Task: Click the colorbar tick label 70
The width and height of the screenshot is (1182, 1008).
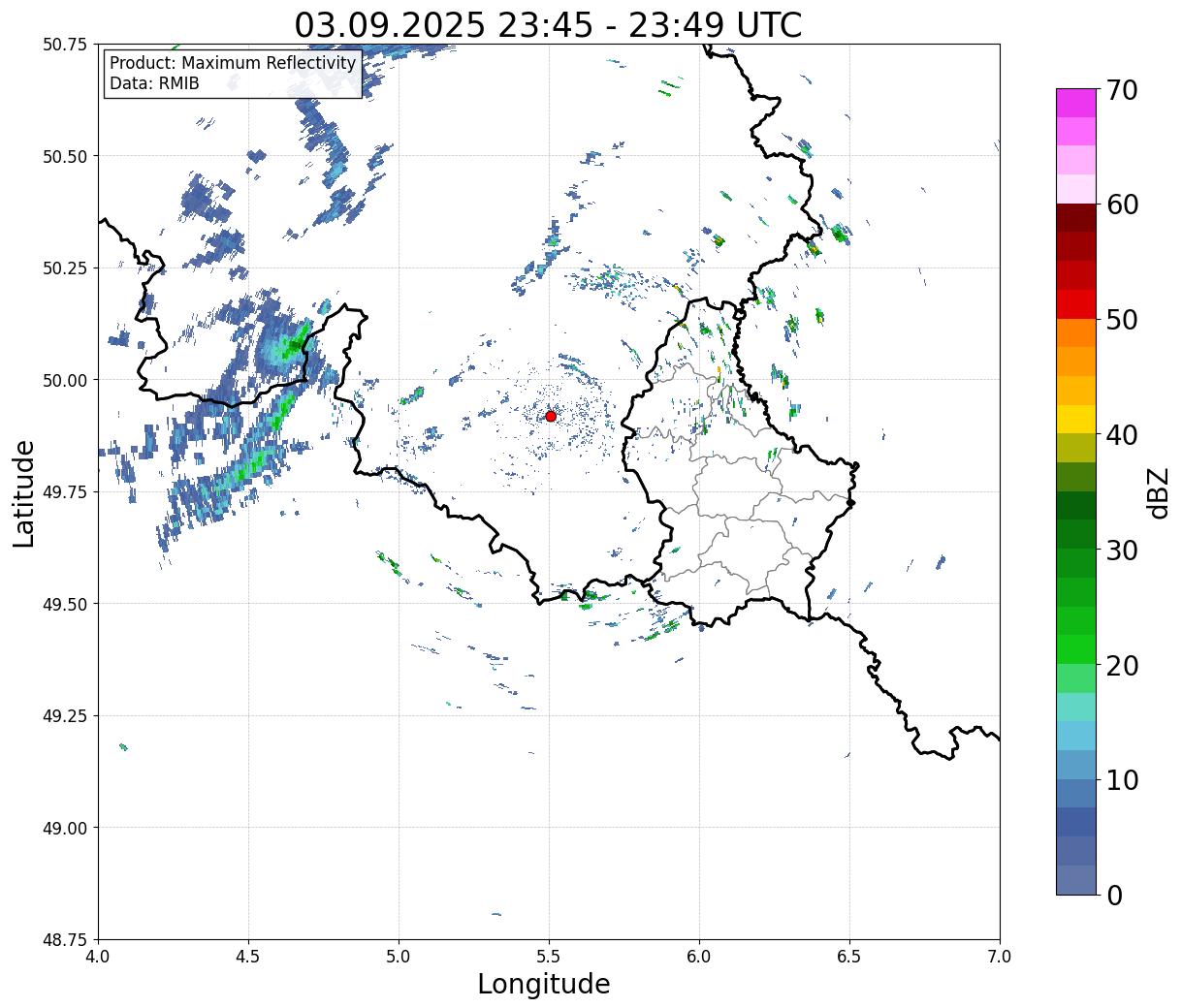Action: (x=1122, y=90)
